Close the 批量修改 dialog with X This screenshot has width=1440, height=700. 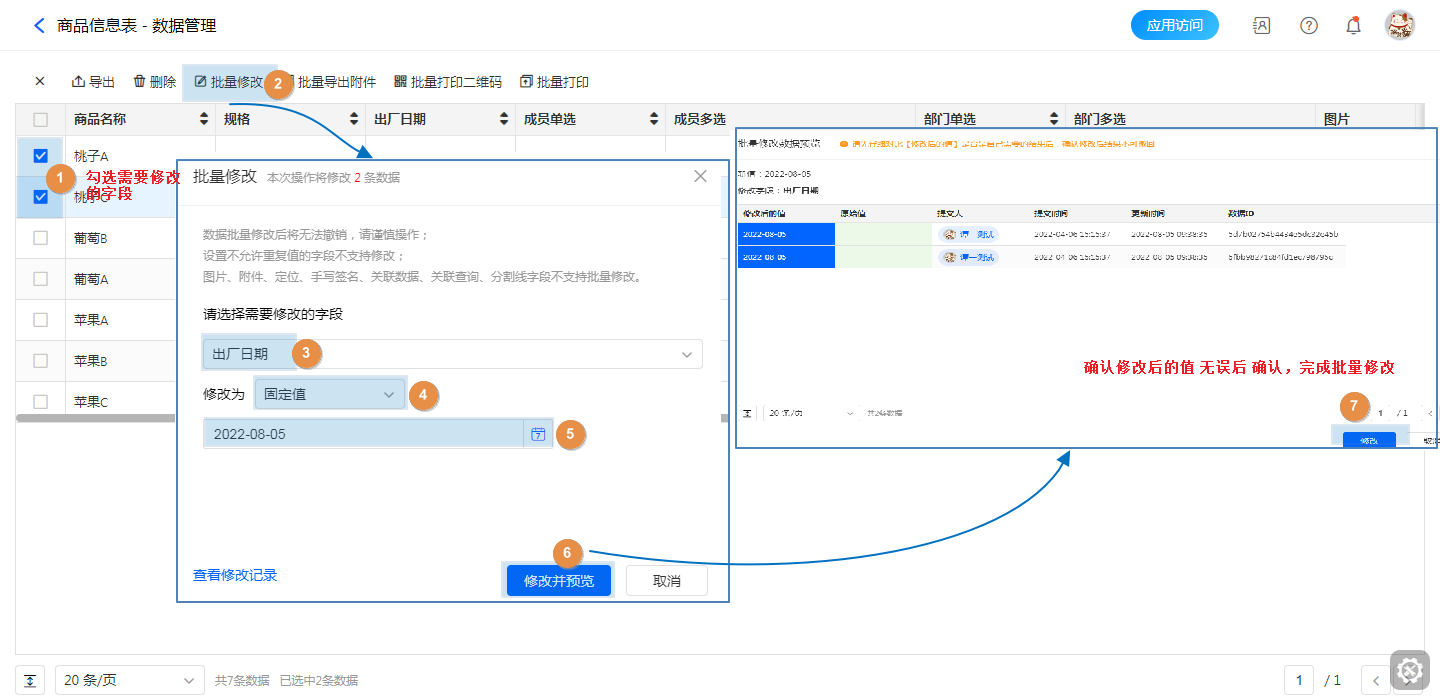(700, 176)
